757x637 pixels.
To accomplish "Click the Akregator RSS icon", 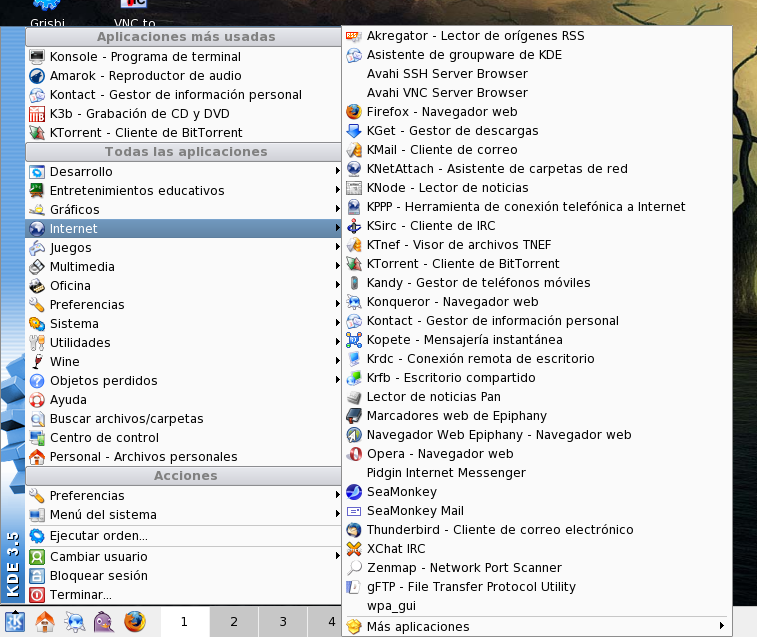I will coord(354,36).
